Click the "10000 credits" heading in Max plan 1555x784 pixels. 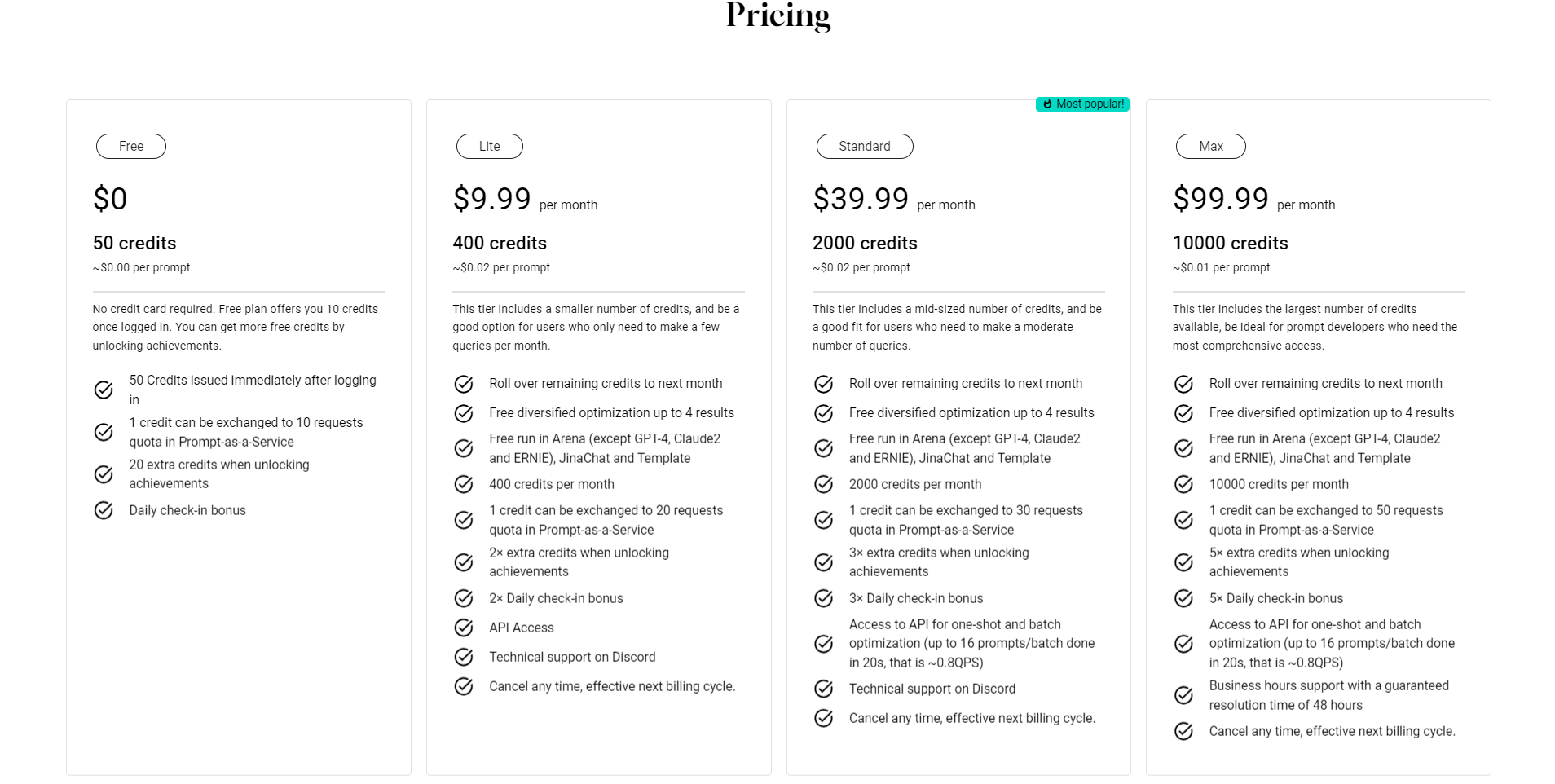[x=1231, y=243]
